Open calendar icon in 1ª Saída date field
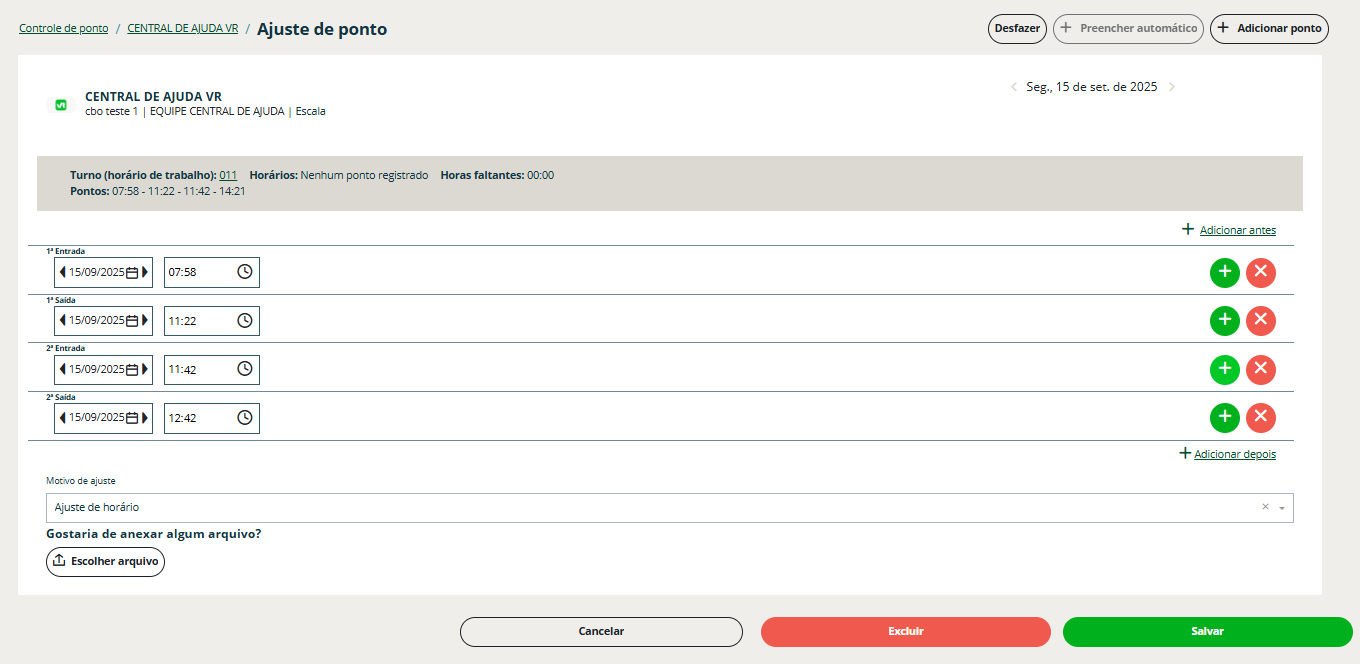1360x664 pixels. (x=132, y=321)
